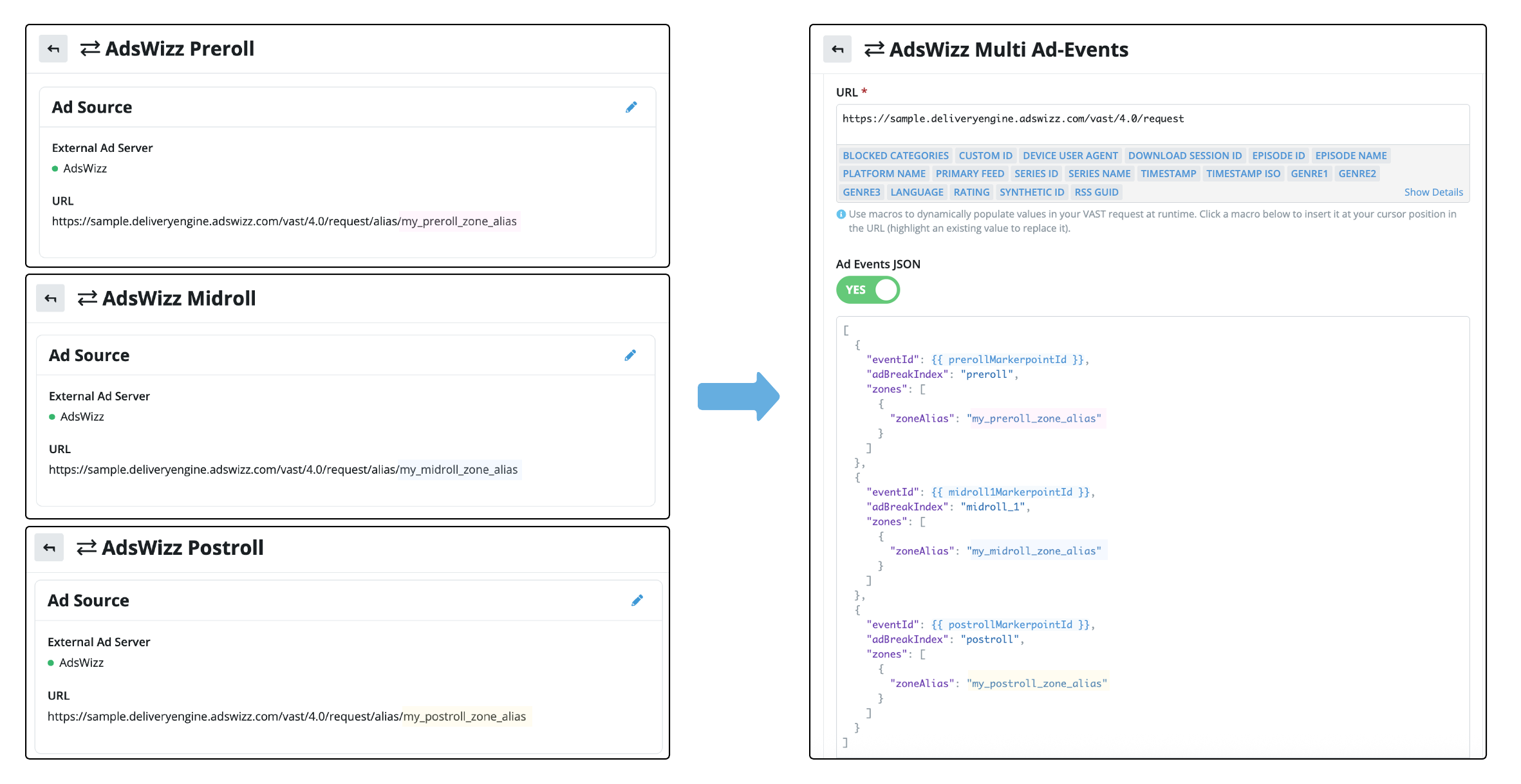Toggle Ad Events JSON switch off
Image resolution: width=1521 pixels, height=784 pixels.
click(x=868, y=290)
